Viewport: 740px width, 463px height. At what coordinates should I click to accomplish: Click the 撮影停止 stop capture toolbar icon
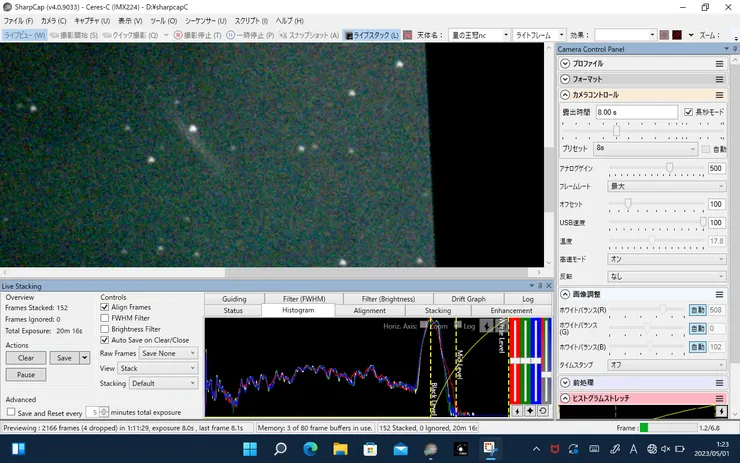178,35
